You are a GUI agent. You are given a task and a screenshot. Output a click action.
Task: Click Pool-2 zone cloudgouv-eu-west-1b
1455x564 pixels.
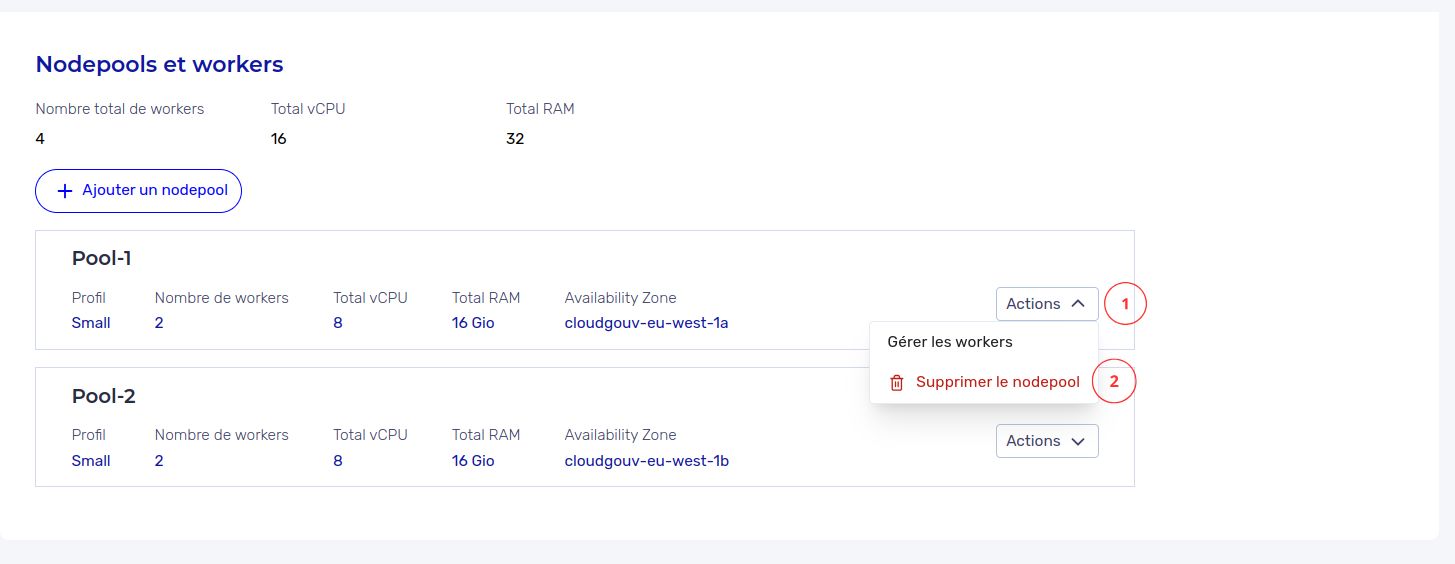pyautogui.click(x=646, y=461)
